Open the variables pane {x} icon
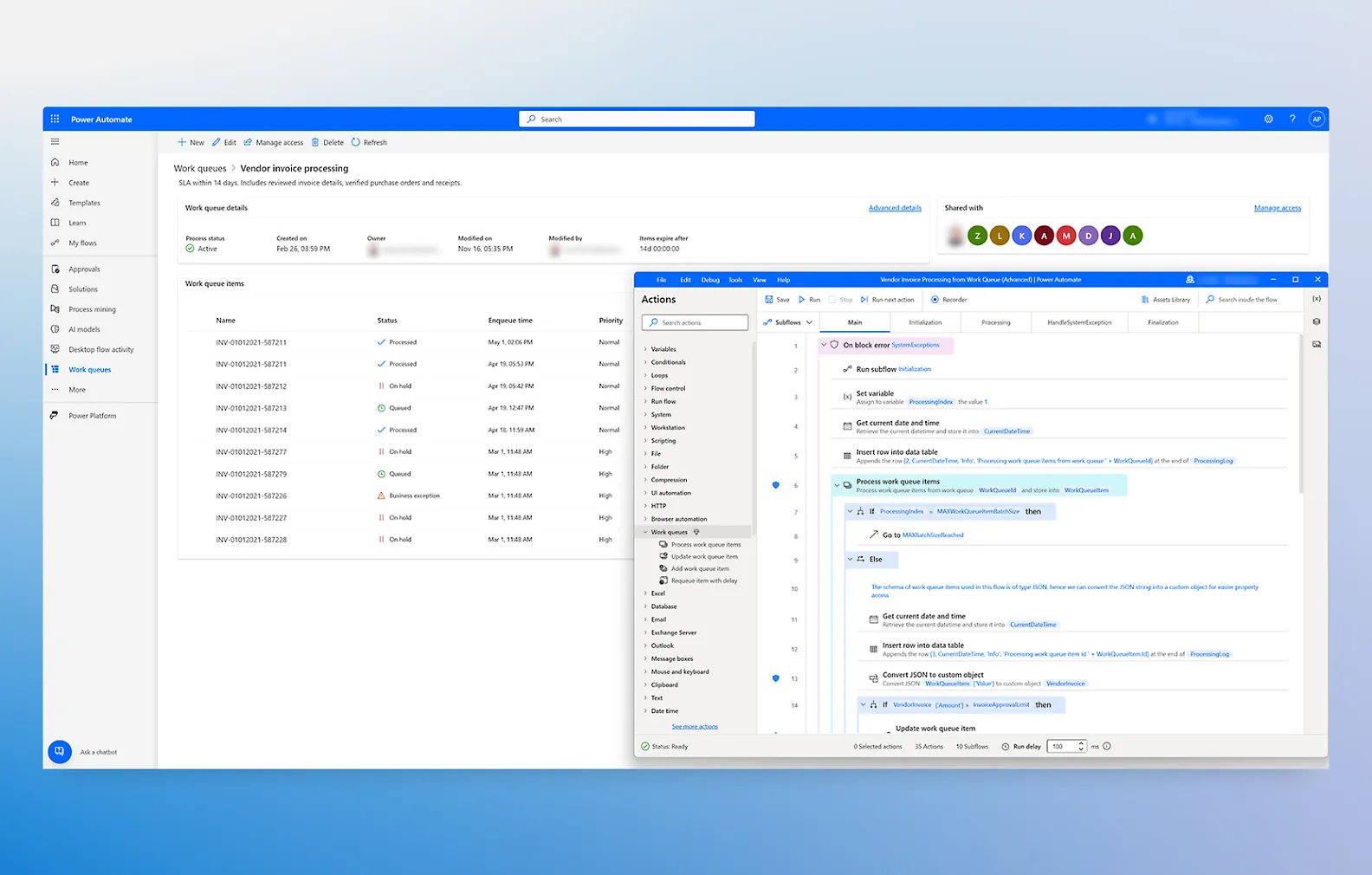Screen dimensions: 1372x875 tap(1317, 299)
